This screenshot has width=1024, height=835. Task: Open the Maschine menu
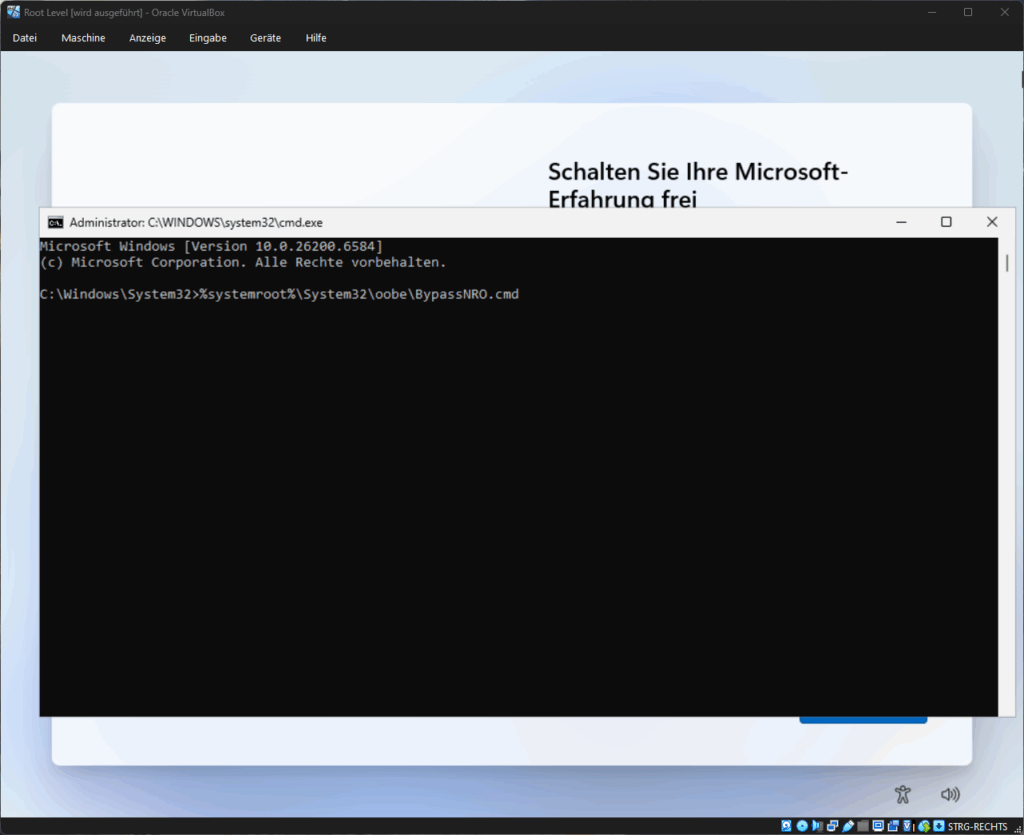pos(83,38)
